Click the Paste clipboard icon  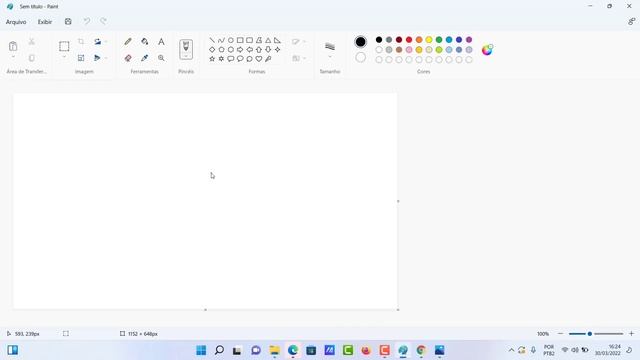[13, 46]
